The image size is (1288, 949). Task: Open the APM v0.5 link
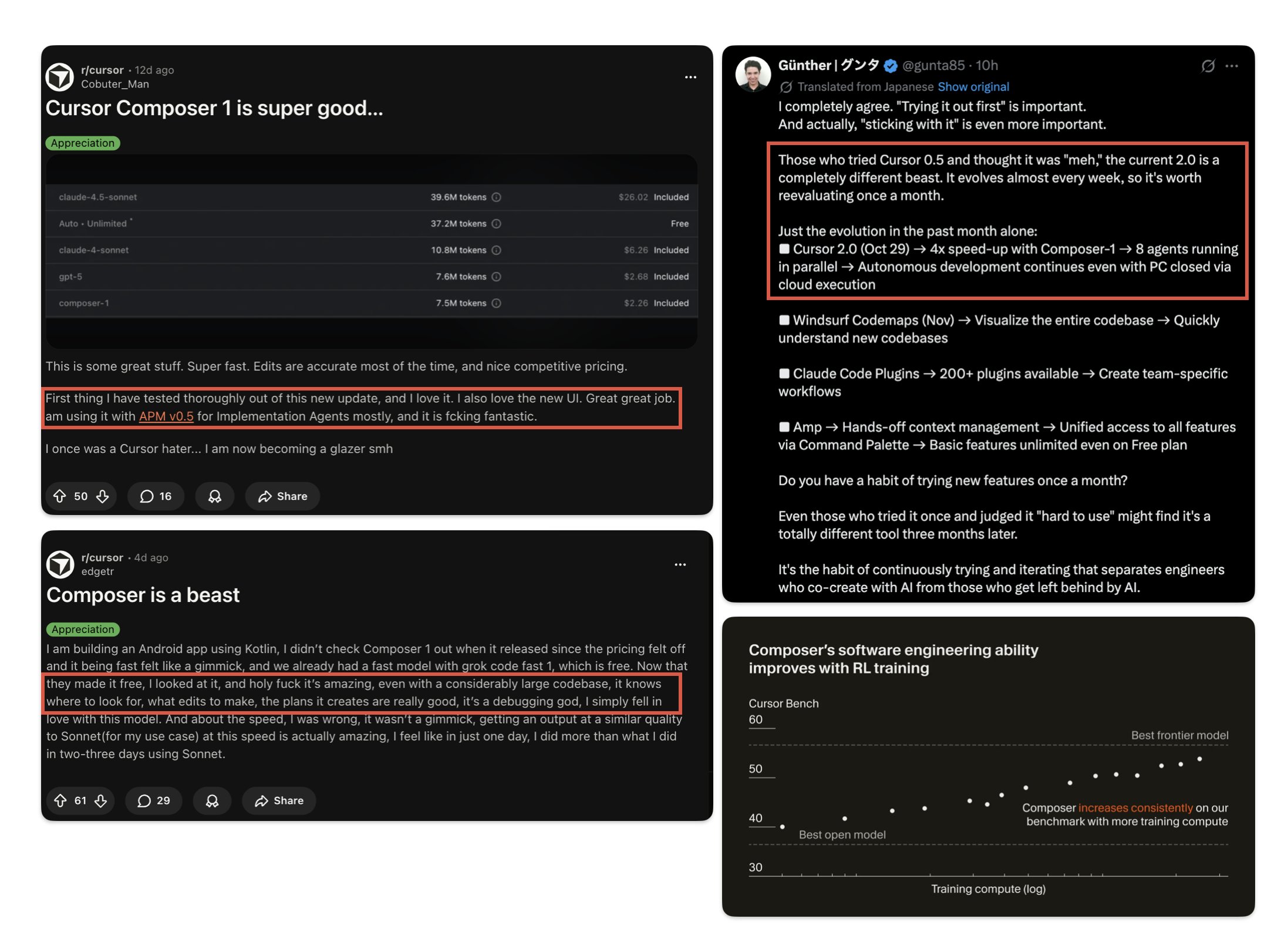click(166, 416)
